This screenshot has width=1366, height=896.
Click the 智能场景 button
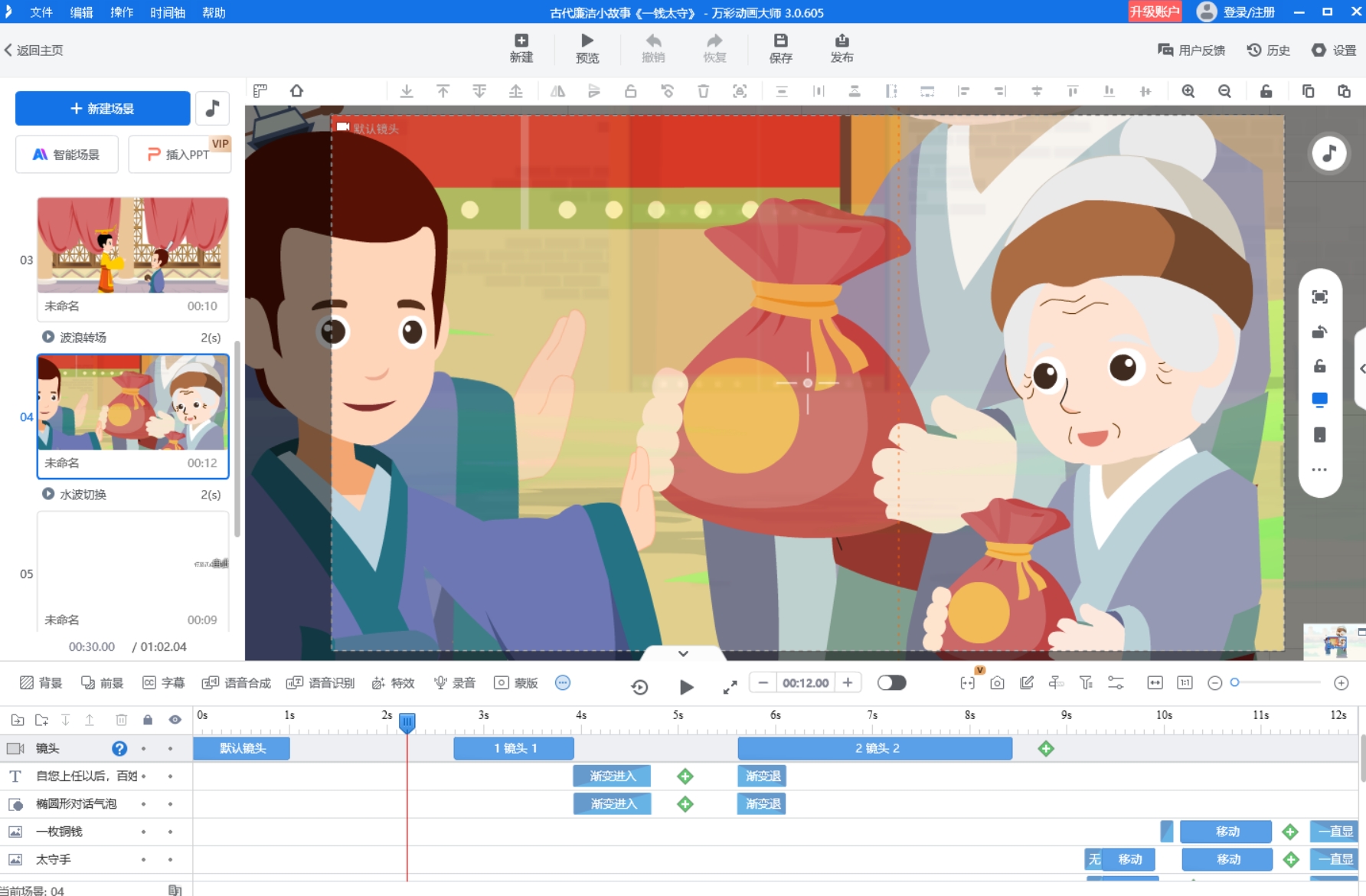point(67,154)
